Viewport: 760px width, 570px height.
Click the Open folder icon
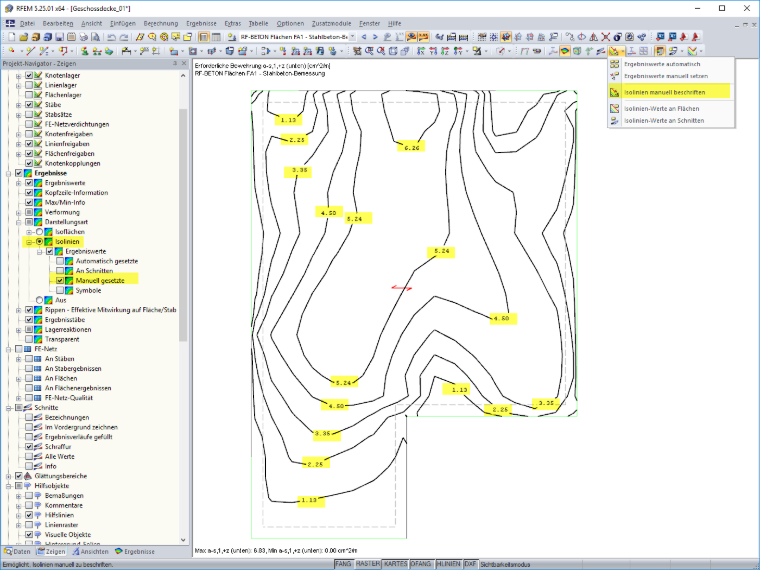(24, 37)
